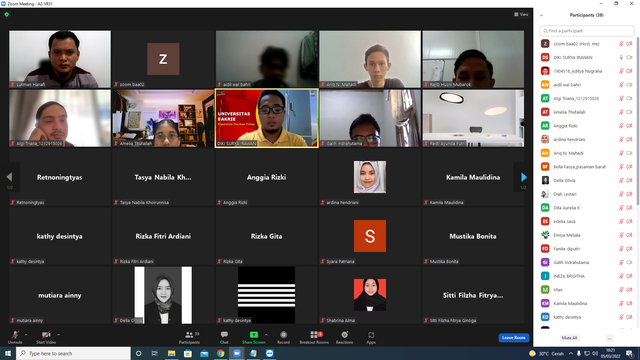The height and width of the screenshot is (360, 640).
Task: Click Start Video camera button
Action: pos(46,337)
